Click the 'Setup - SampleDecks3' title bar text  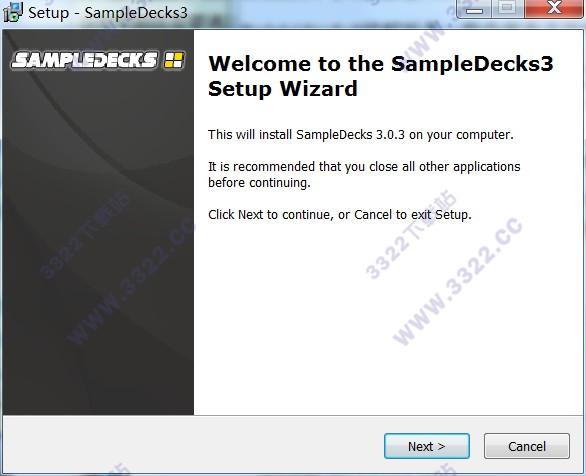click(108, 13)
